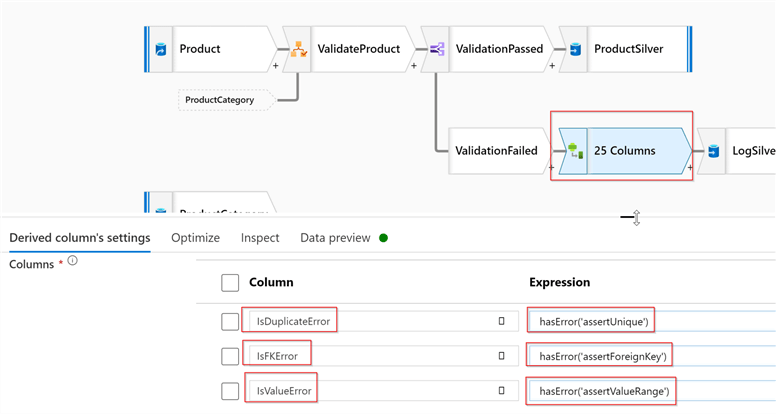Viewport: 776px width, 414px height.
Task: Click the ValidateProduct assert icon
Action: click(298, 48)
